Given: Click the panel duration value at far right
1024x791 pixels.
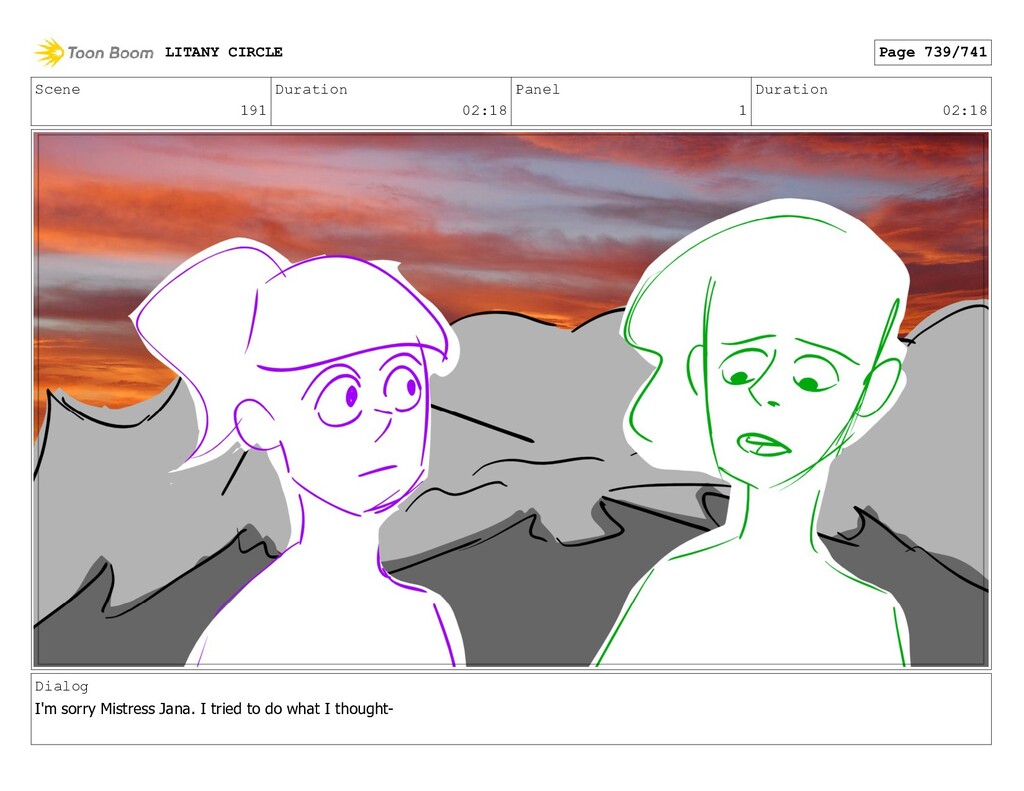Looking at the screenshot, I should pyautogui.click(x=965, y=110).
